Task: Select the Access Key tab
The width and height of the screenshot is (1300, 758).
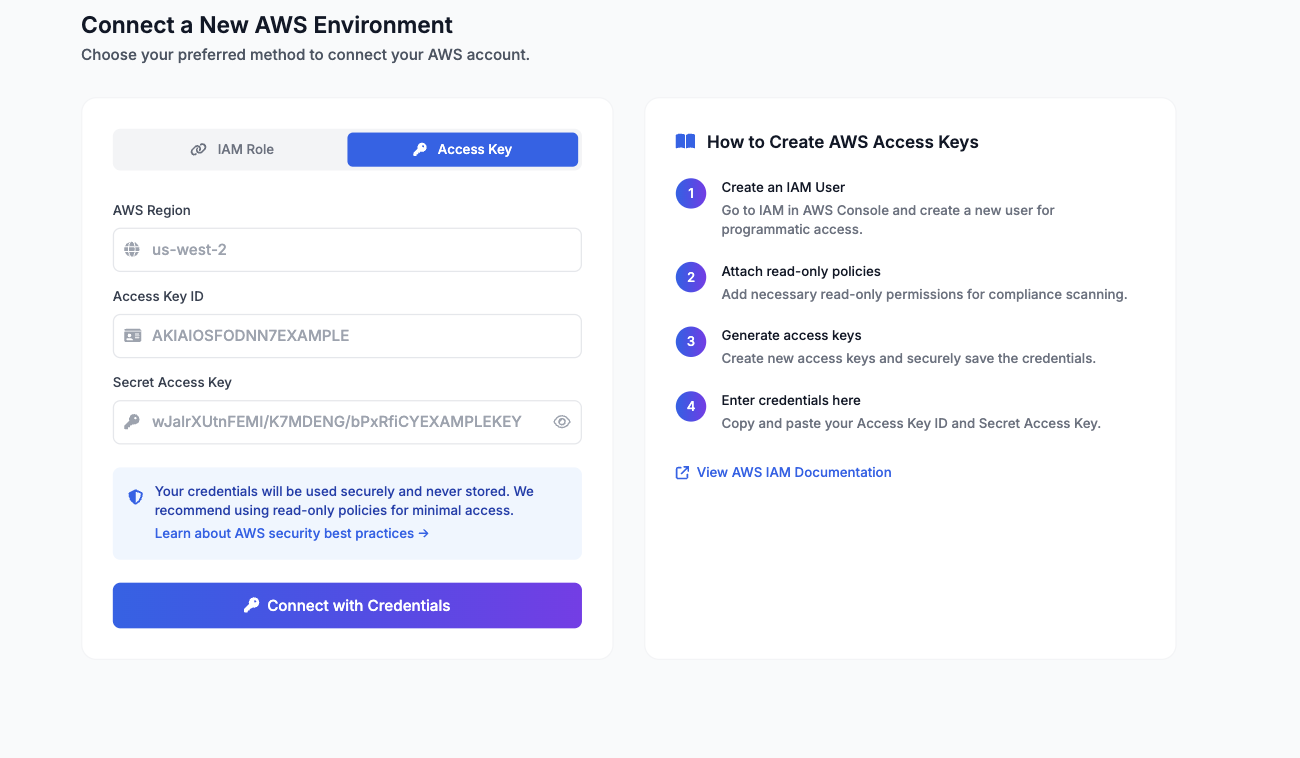Action: [462, 150]
